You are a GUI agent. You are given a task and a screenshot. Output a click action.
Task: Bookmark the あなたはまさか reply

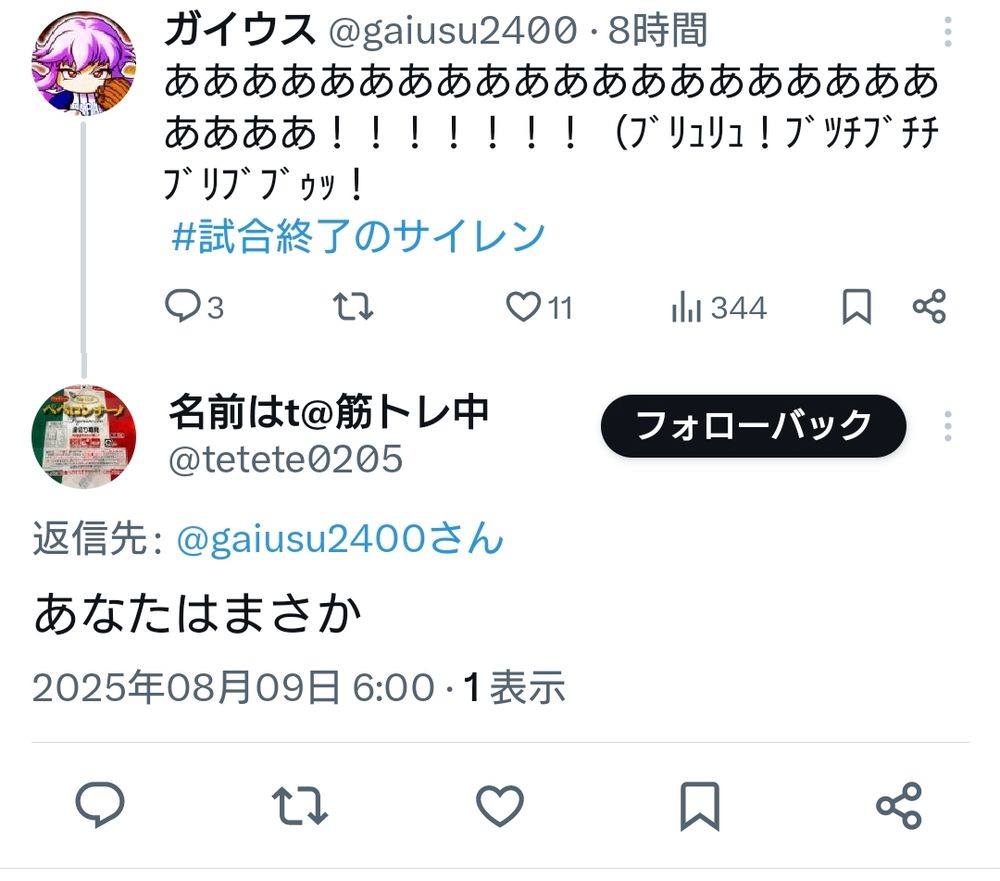point(700,806)
